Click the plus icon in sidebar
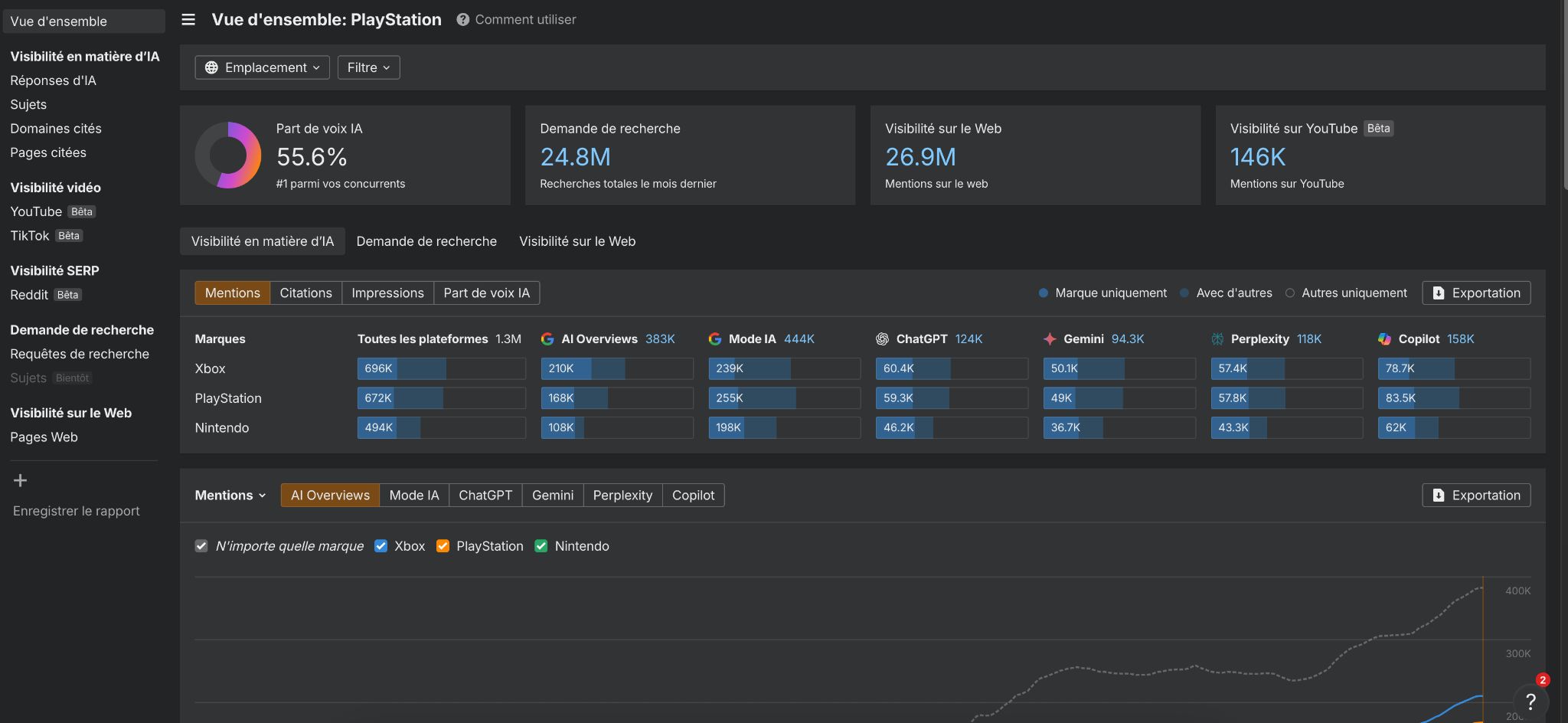 click(x=21, y=480)
